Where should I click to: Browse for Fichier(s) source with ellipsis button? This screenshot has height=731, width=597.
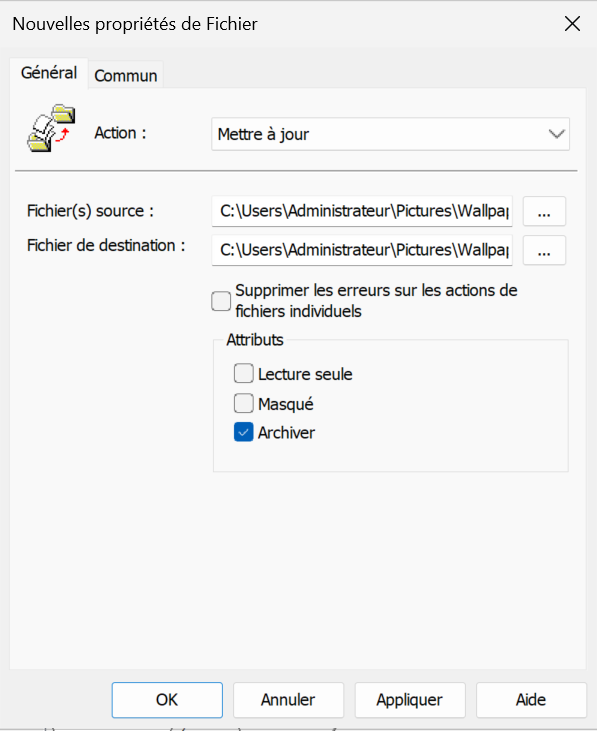coord(544,212)
